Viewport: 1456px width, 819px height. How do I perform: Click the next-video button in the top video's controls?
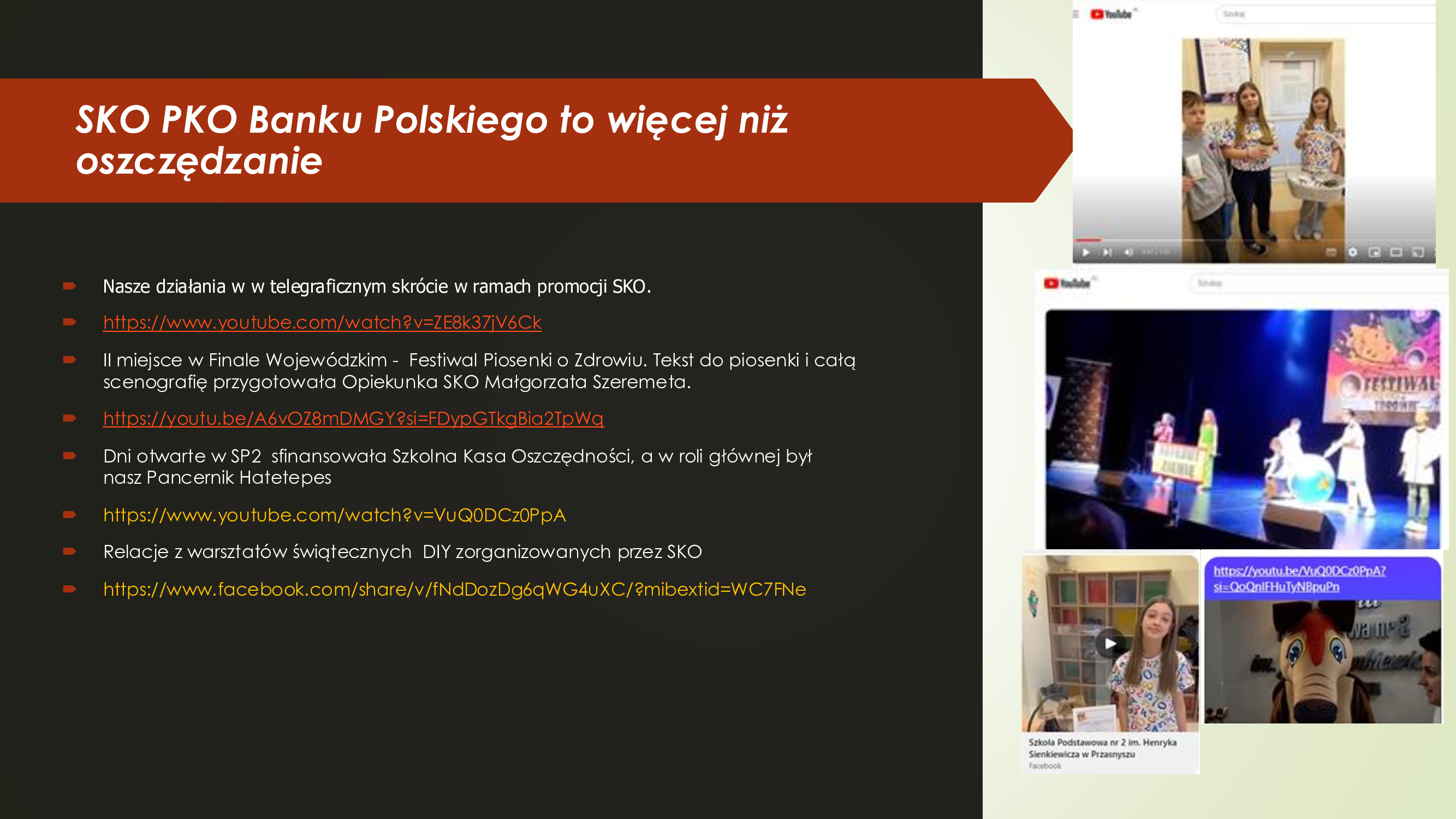click(1107, 252)
